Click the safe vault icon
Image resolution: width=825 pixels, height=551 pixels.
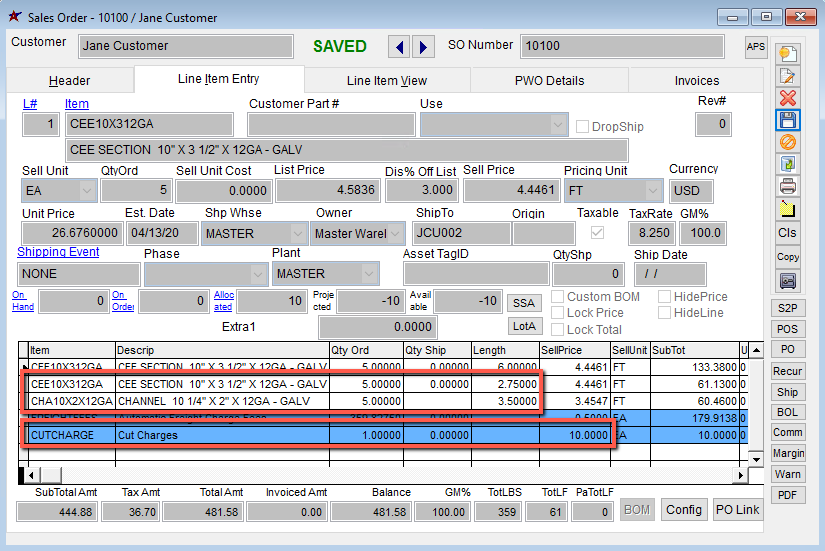(x=788, y=280)
